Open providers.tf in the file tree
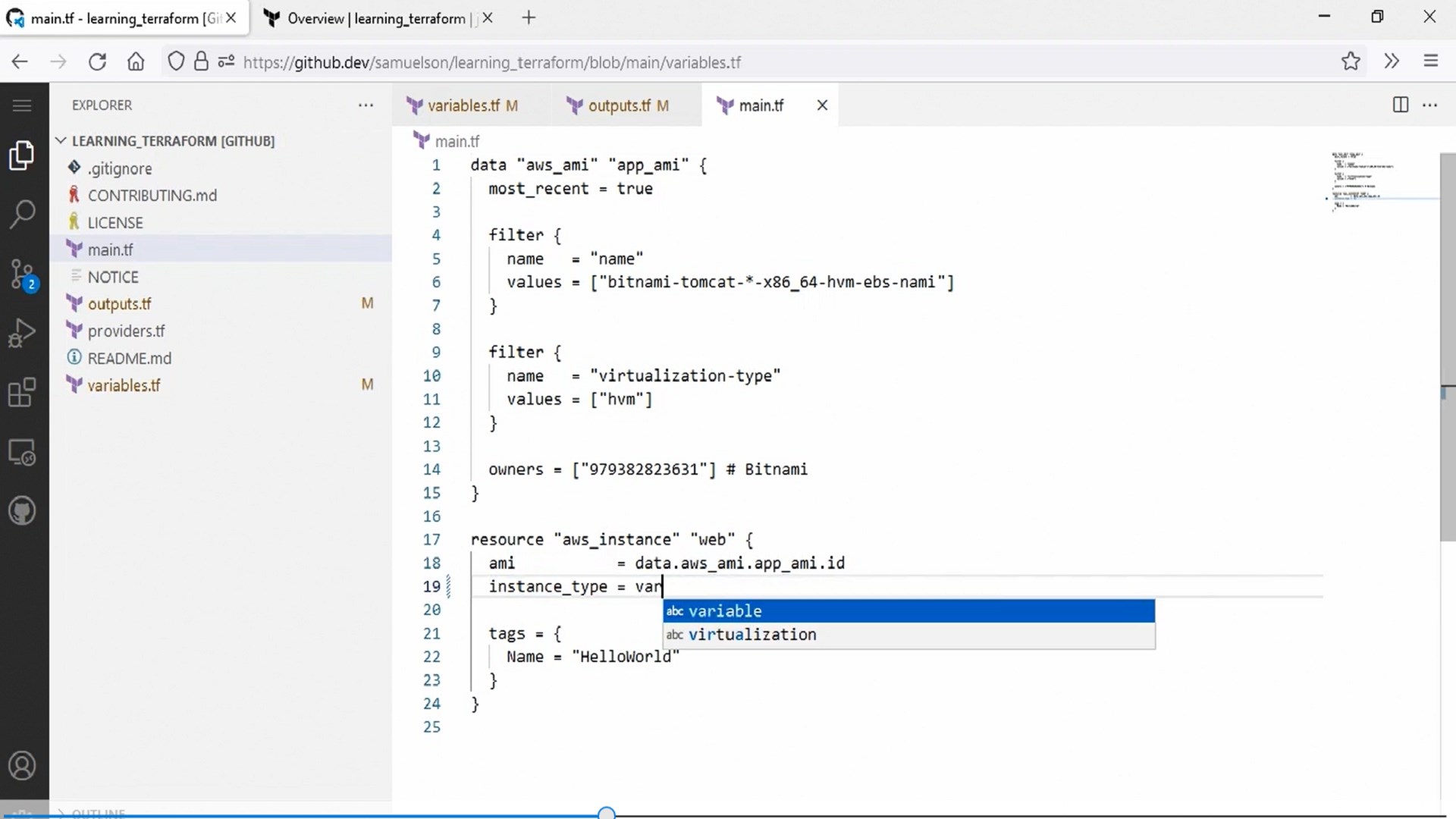This screenshot has height=819, width=1456. 126,331
